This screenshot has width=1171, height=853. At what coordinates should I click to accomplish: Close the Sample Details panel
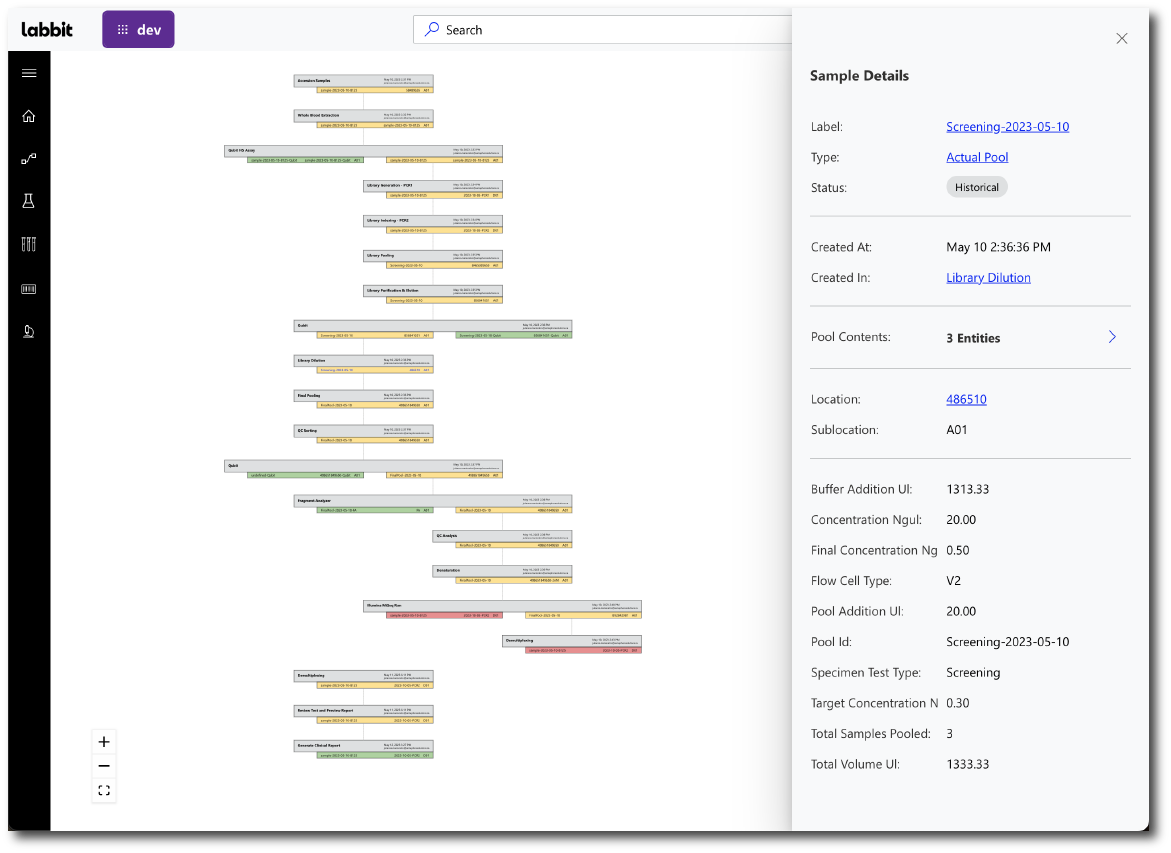[x=1121, y=39]
